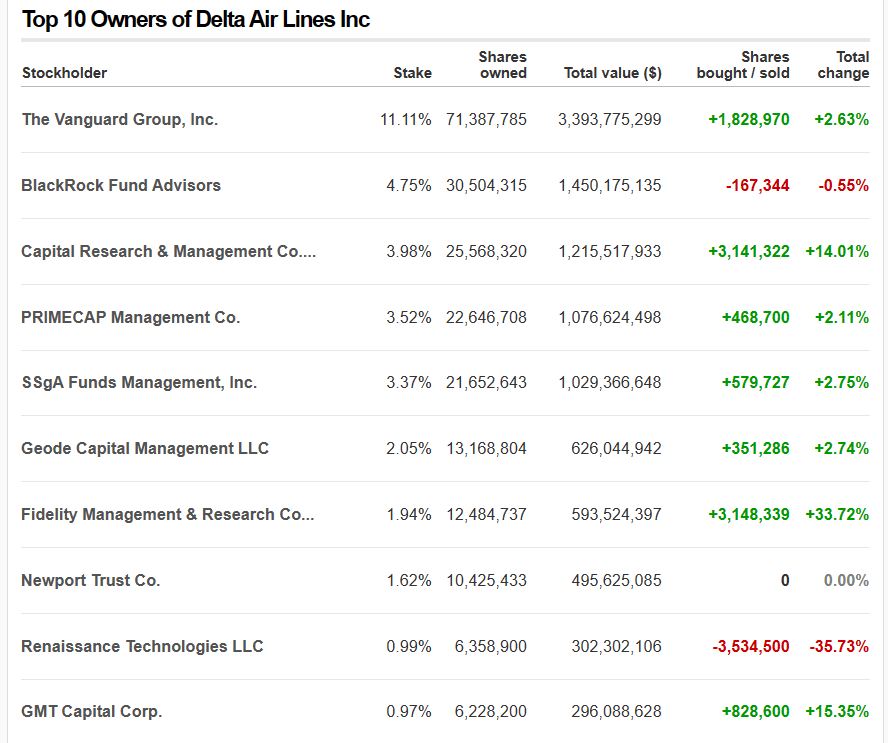Select Fidelity's stake value 1.94%

click(409, 514)
